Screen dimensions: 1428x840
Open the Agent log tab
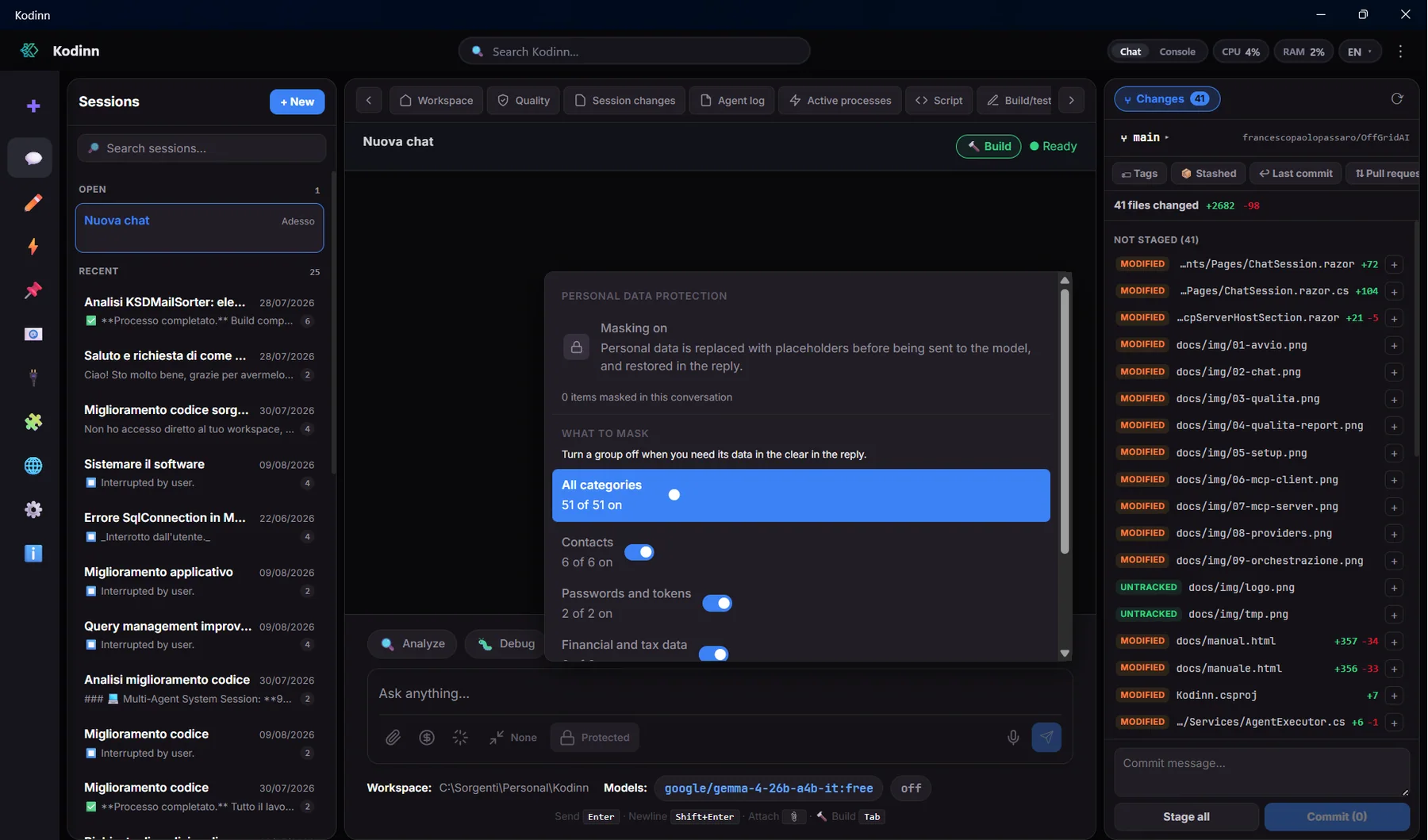(x=732, y=101)
